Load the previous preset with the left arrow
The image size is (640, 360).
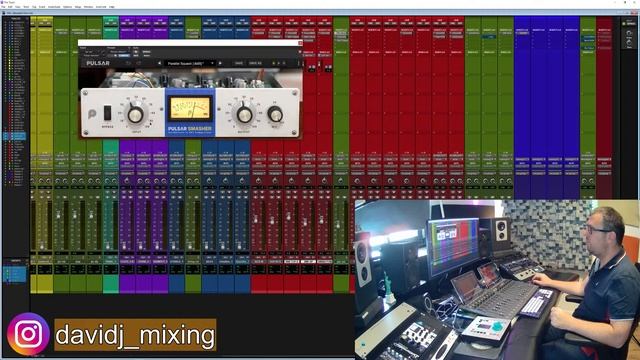click(x=160, y=63)
